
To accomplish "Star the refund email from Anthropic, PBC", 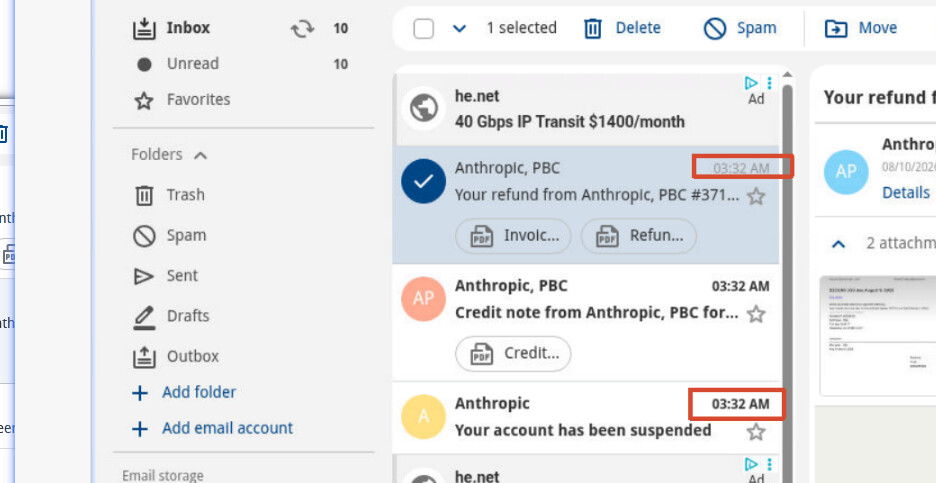I will [756, 196].
